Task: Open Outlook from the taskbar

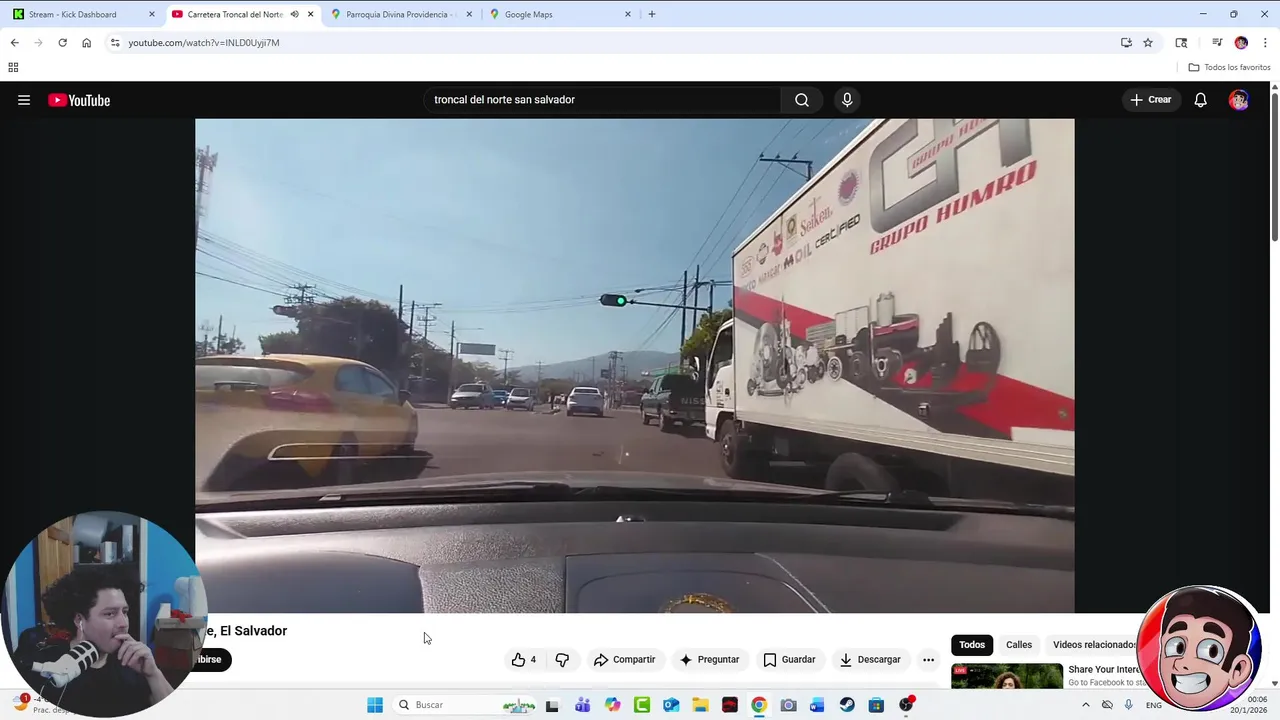Action: [x=671, y=705]
